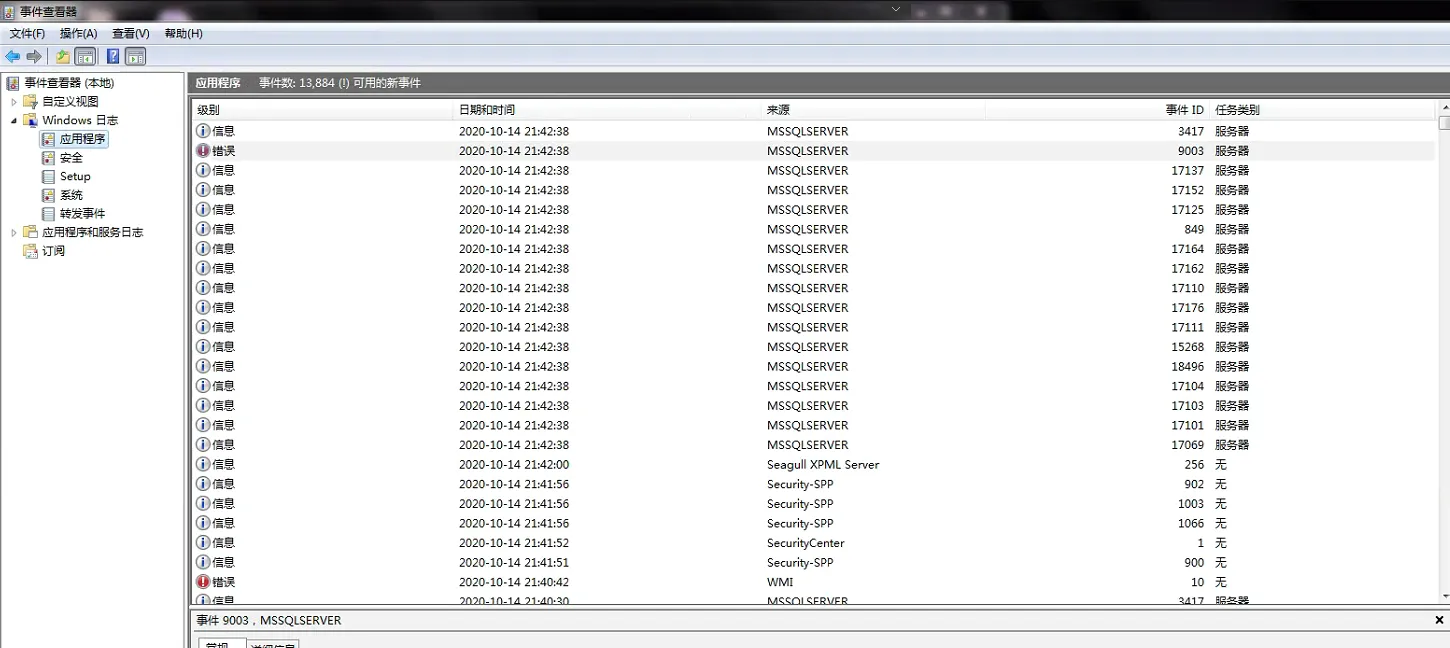This screenshot has width=1450, height=648.
Task: Open the 操作(A) menu
Action: pyautogui.click(x=78, y=34)
